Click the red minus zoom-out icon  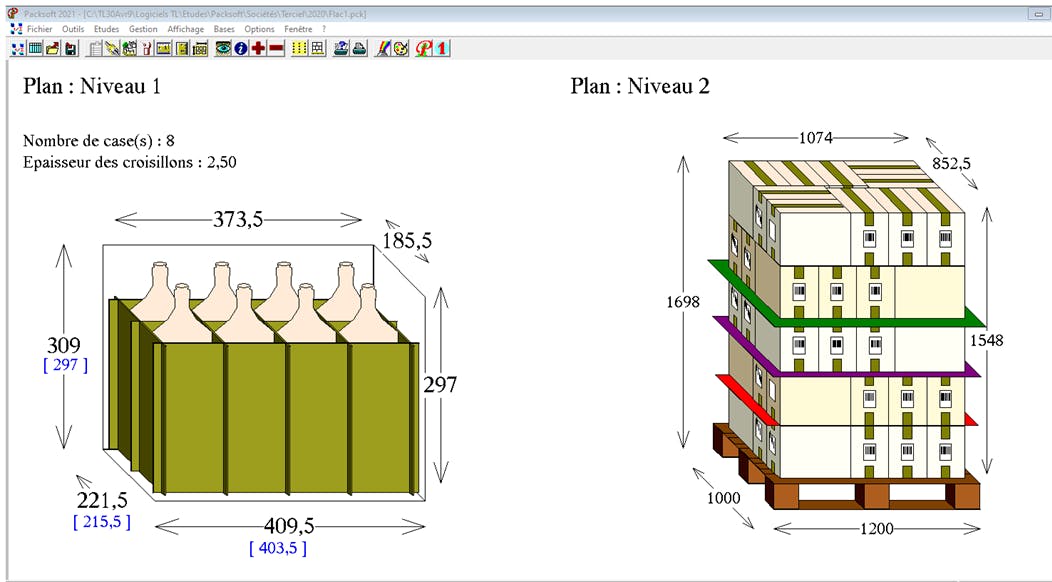click(276, 48)
